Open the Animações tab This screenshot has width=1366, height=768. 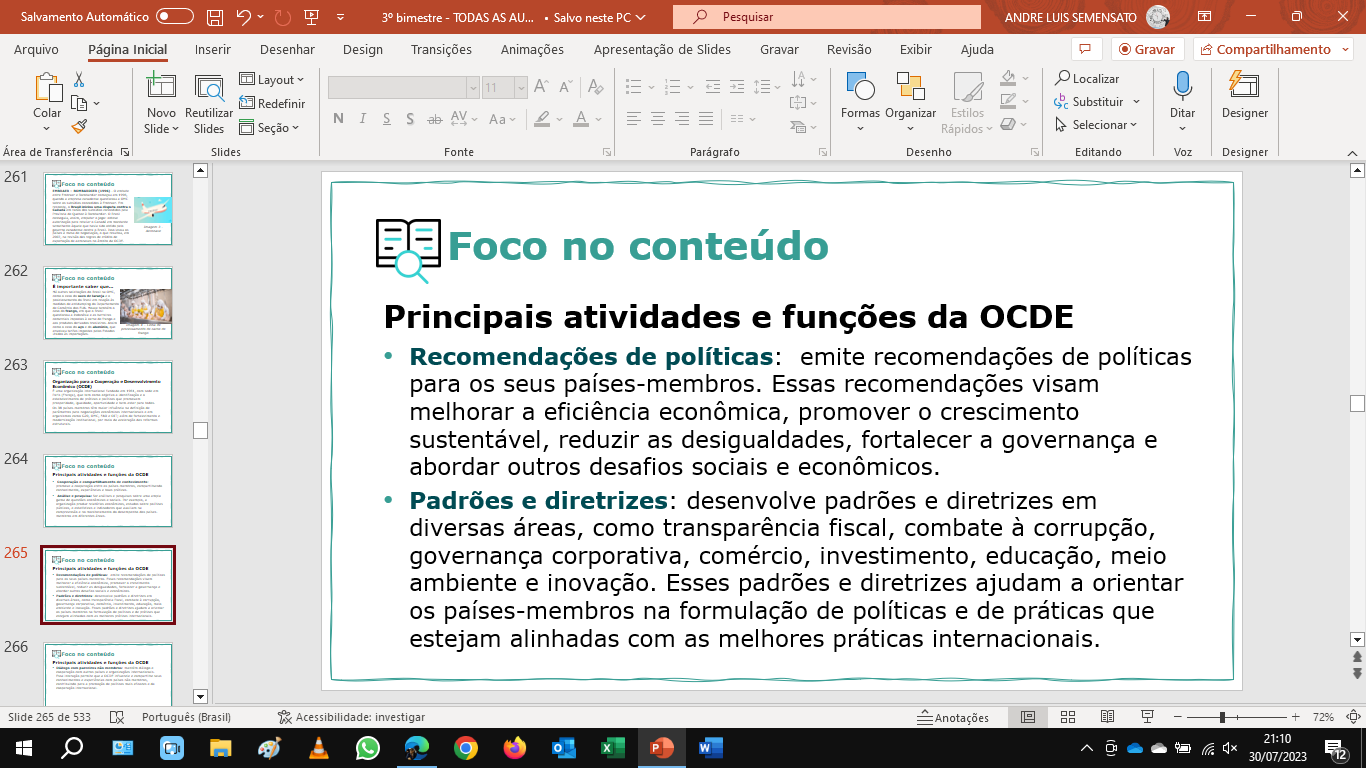pyautogui.click(x=532, y=49)
